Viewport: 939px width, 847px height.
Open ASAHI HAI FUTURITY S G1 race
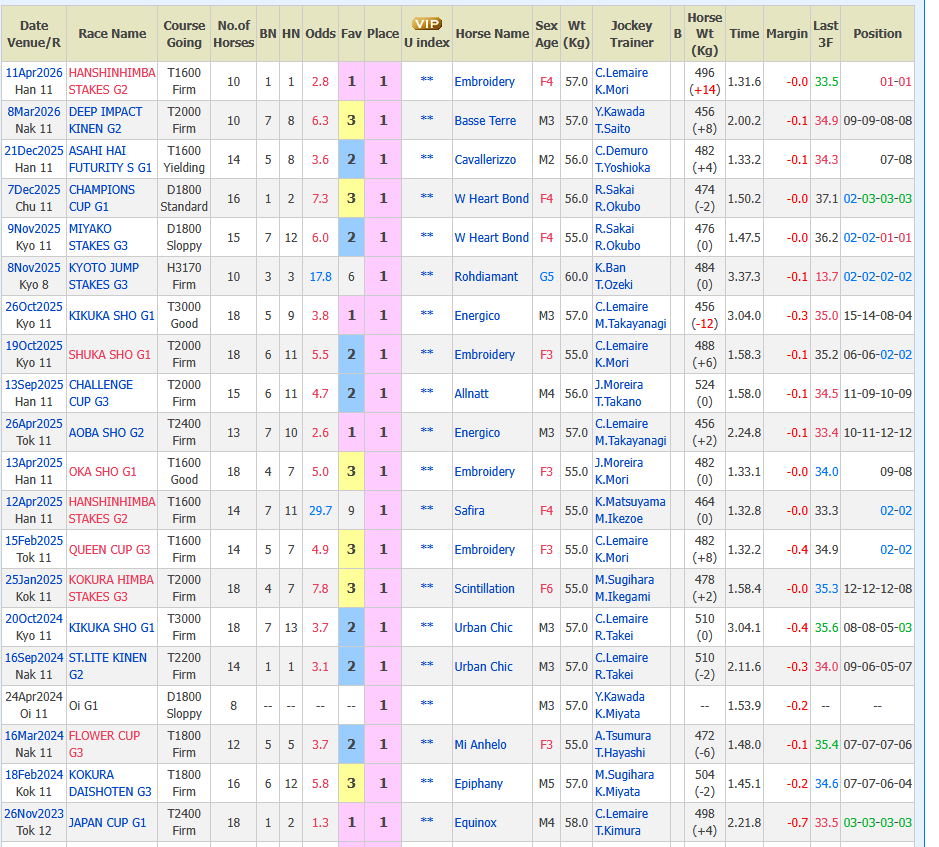tap(110, 159)
